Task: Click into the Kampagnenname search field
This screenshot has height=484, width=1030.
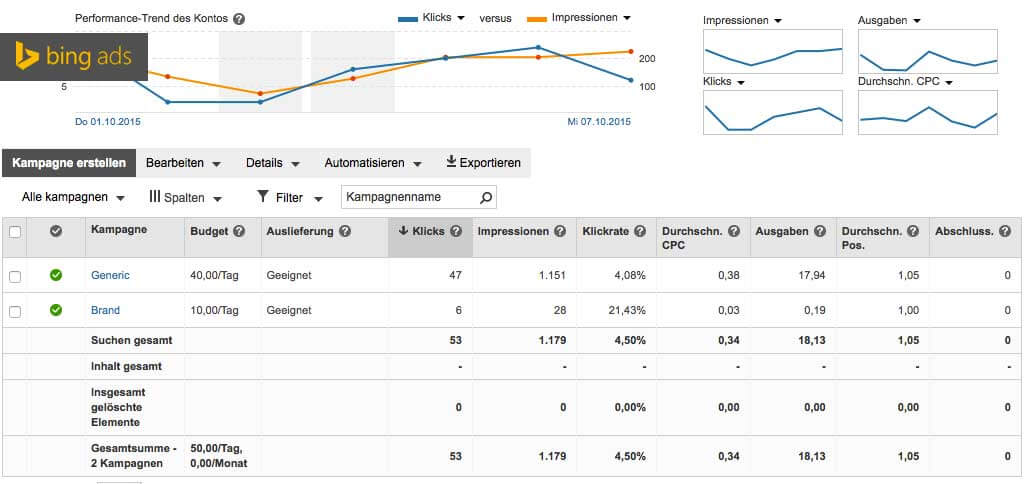Action: pos(408,198)
